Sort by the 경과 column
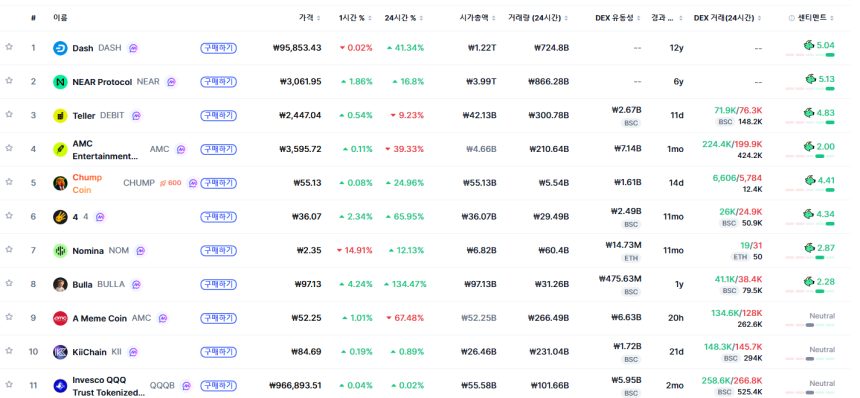 pyautogui.click(x=666, y=18)
